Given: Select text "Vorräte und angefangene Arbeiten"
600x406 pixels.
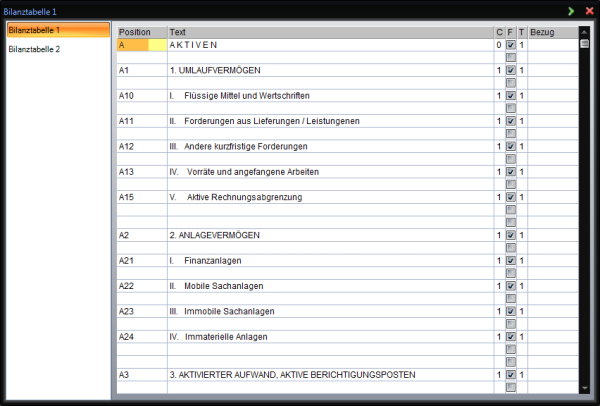Looking at the screenshot, I should 253,172.
